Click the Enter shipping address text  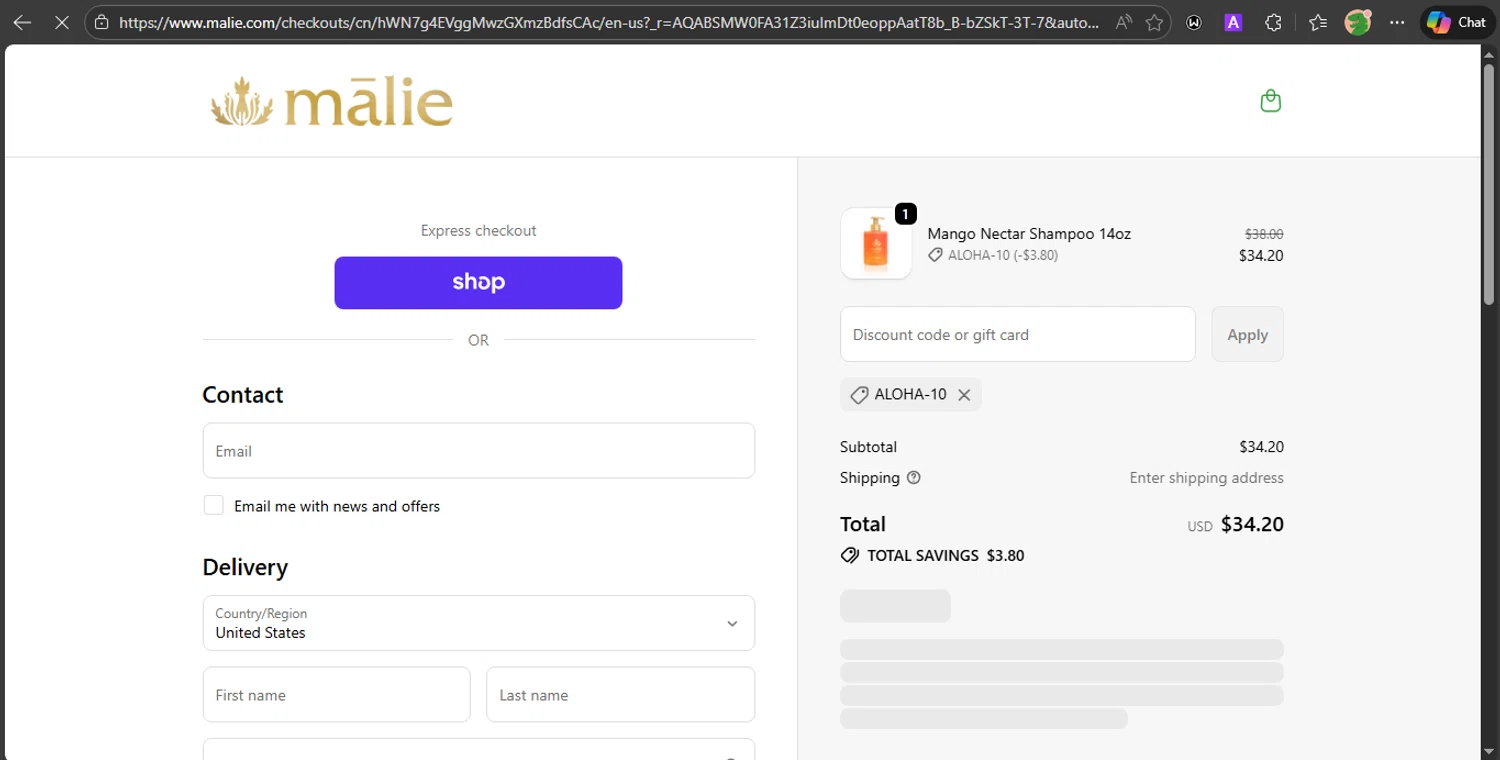[x=1206, y=478]
